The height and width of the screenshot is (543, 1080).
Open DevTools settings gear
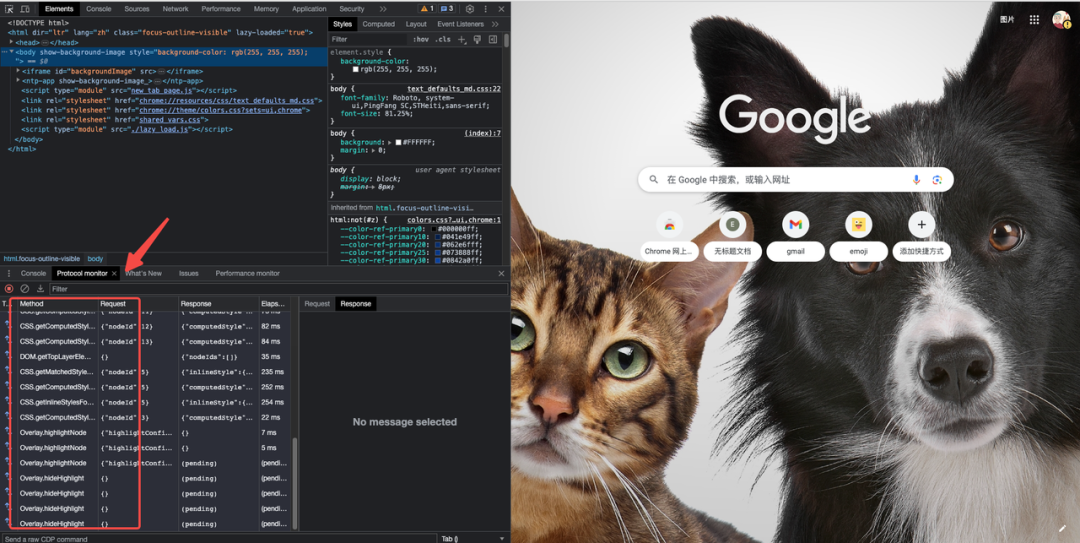[470, 9]
